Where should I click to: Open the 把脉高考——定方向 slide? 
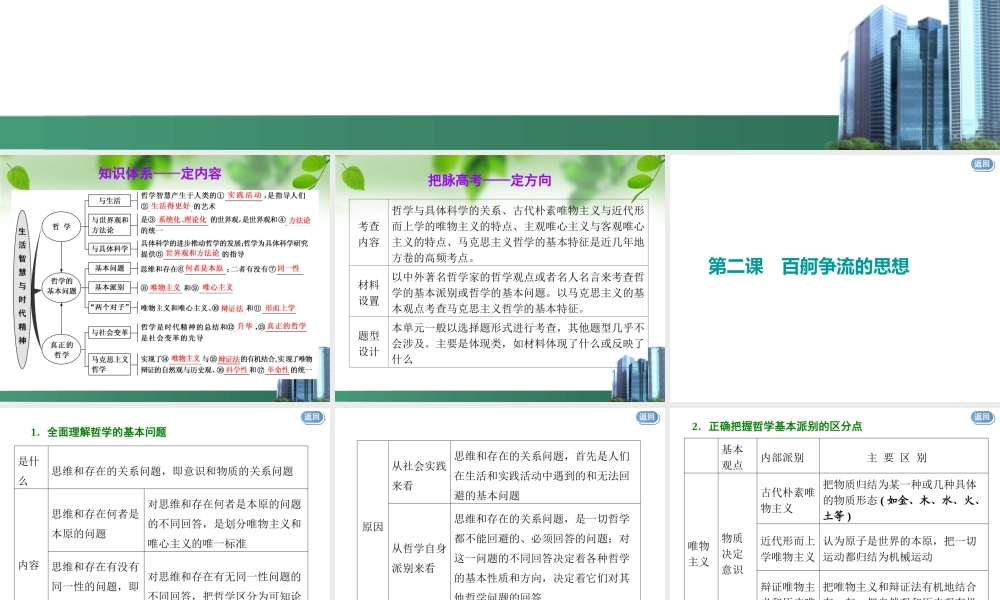(500, 278)
